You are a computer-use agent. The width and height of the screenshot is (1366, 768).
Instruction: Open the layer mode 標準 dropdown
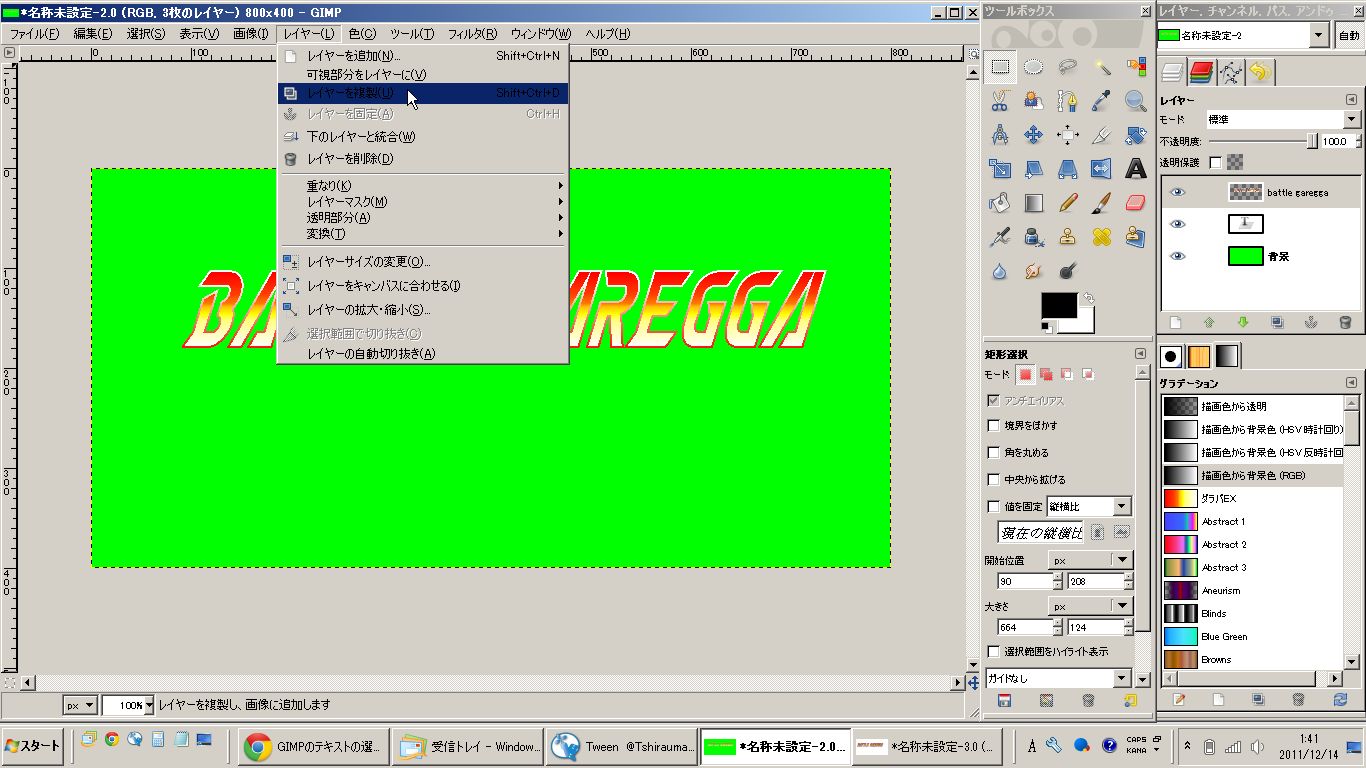pos(1283,119)
